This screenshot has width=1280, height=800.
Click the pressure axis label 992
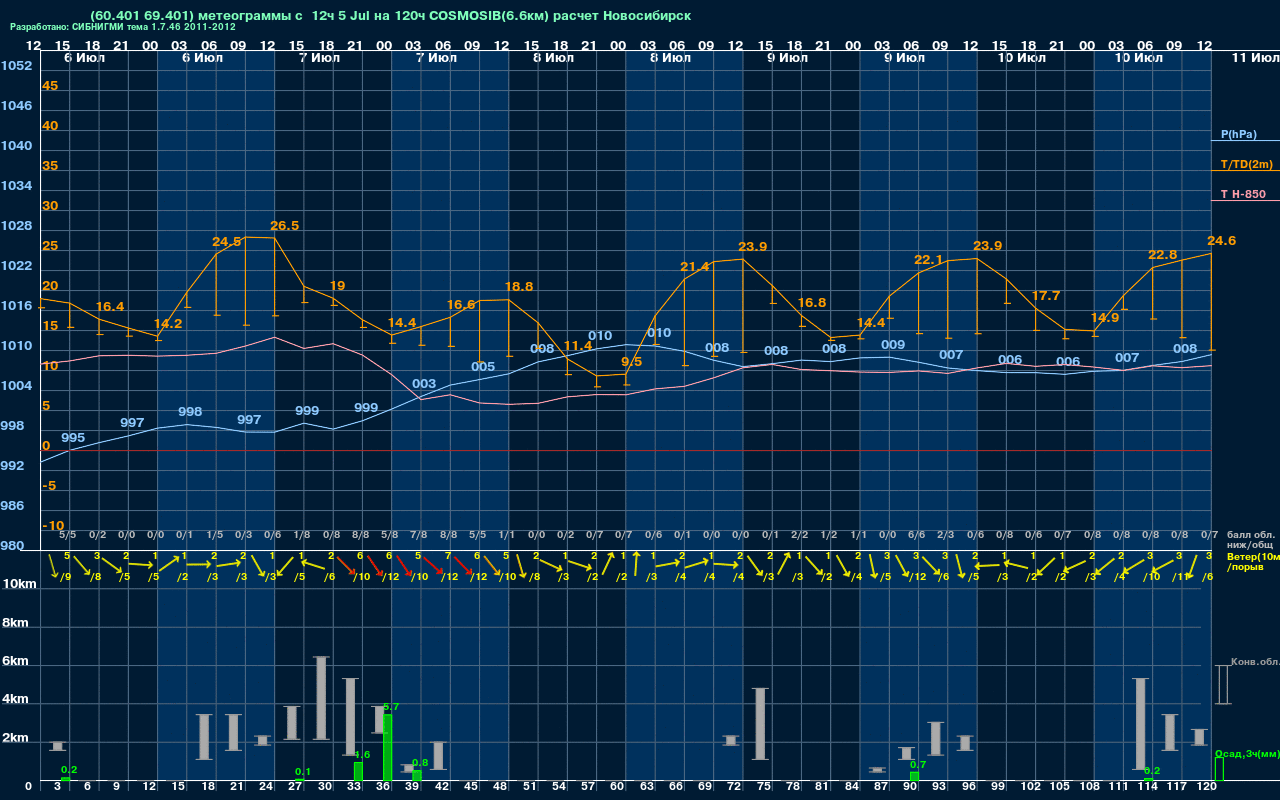pyautogui.click(x=12, y=466)
